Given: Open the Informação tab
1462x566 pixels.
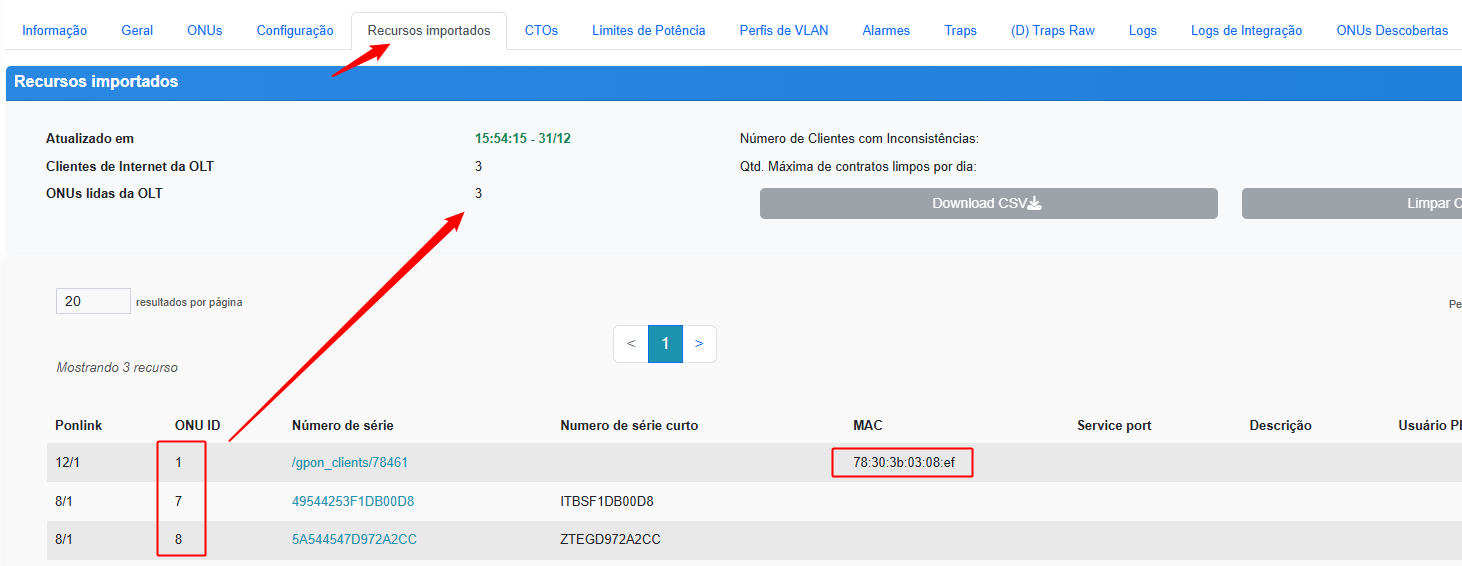Looking at the screenshot, I should tap(54, 30).
